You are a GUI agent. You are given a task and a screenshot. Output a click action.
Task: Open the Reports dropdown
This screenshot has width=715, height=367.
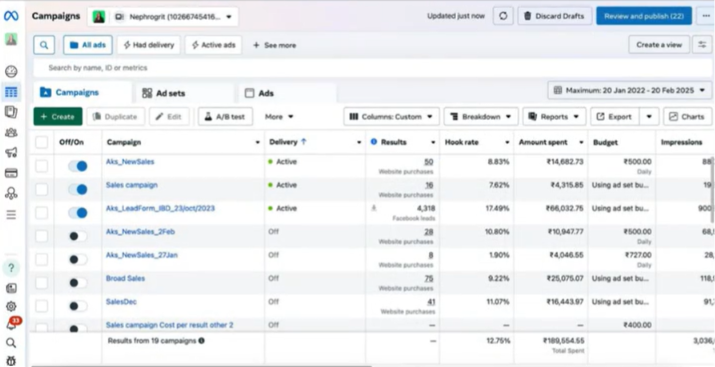(554, 117)
